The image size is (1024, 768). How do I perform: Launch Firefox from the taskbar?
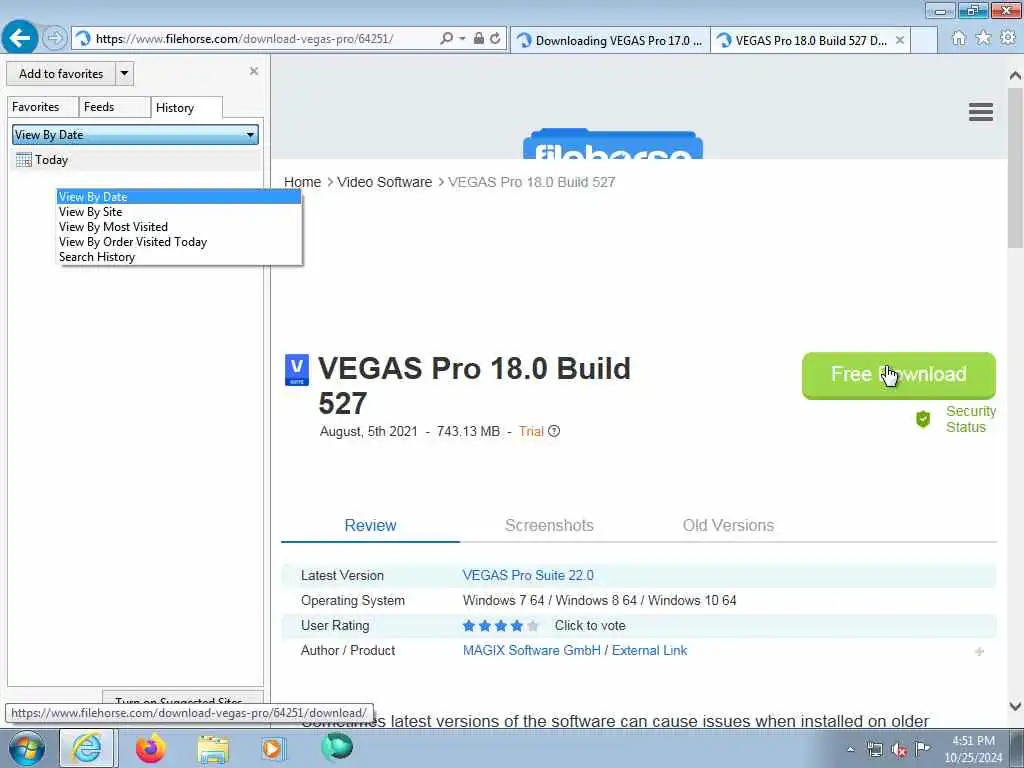coord(151,748)
